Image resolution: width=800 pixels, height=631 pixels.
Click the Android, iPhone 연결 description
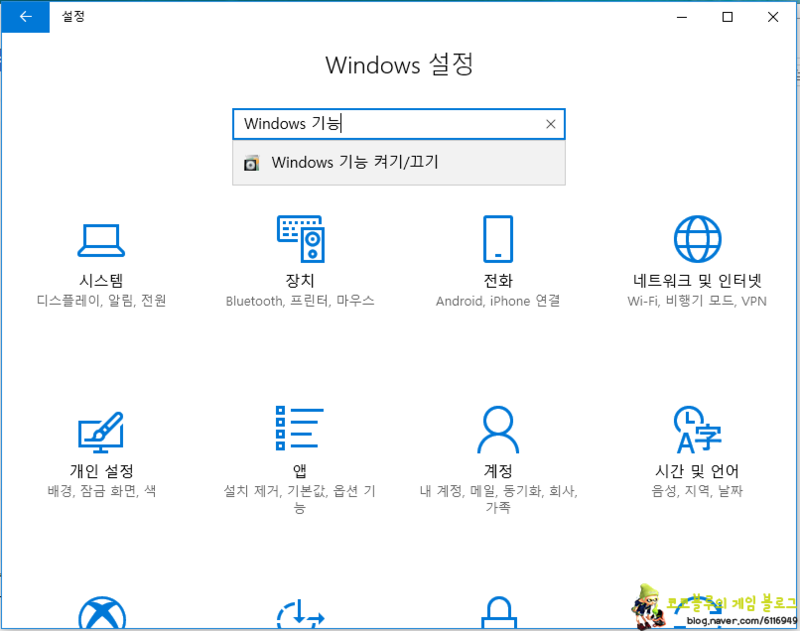(498, 301)
